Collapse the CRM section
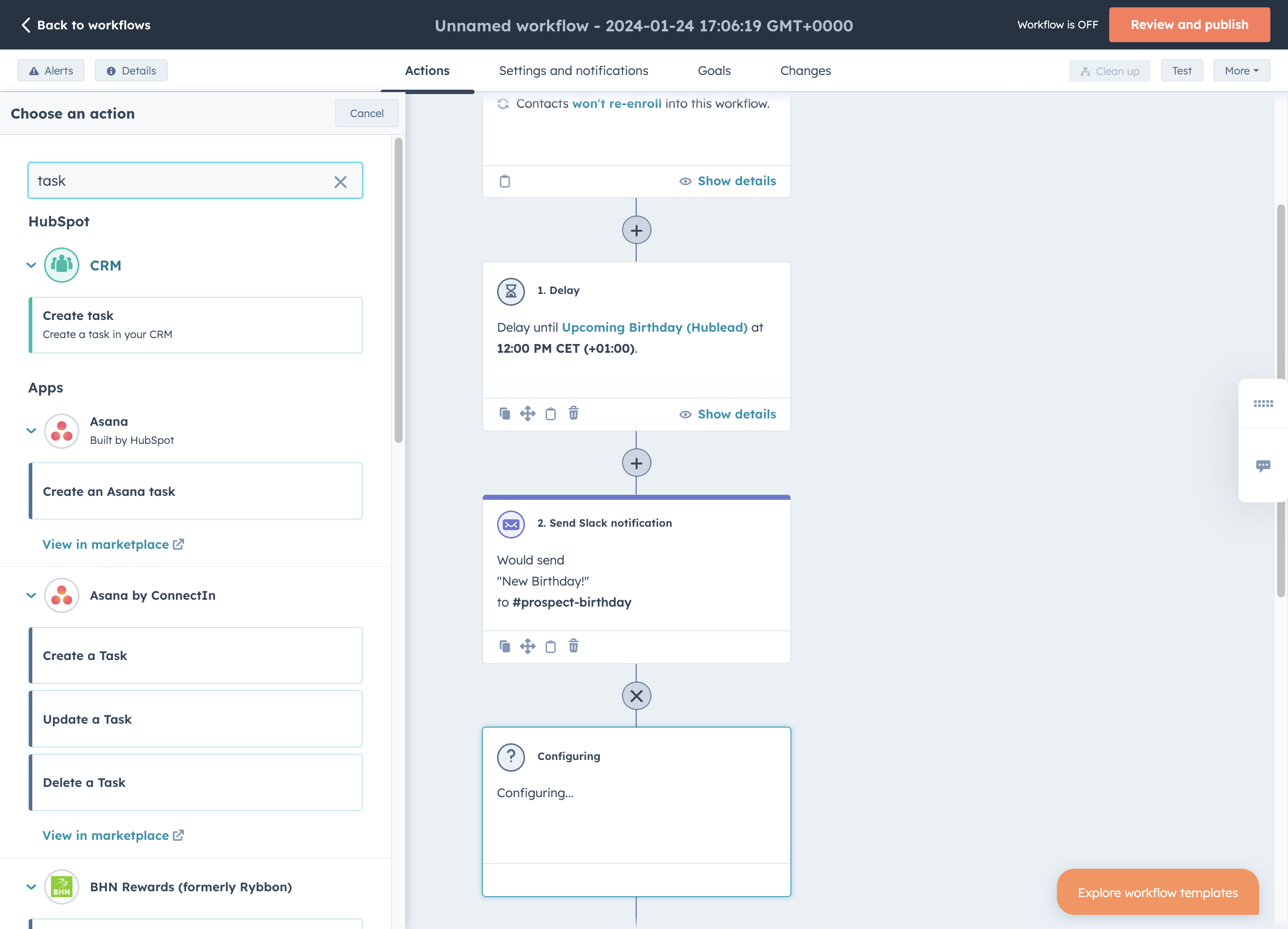 31,266
